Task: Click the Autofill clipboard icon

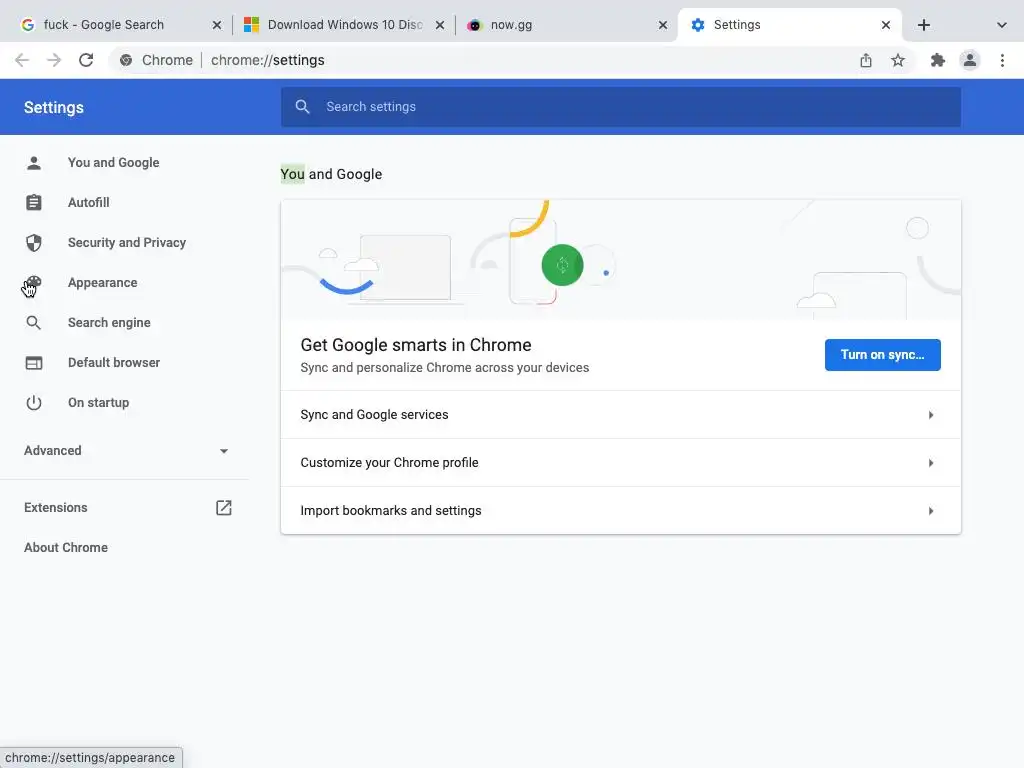Action: click(x=34, y=202)
